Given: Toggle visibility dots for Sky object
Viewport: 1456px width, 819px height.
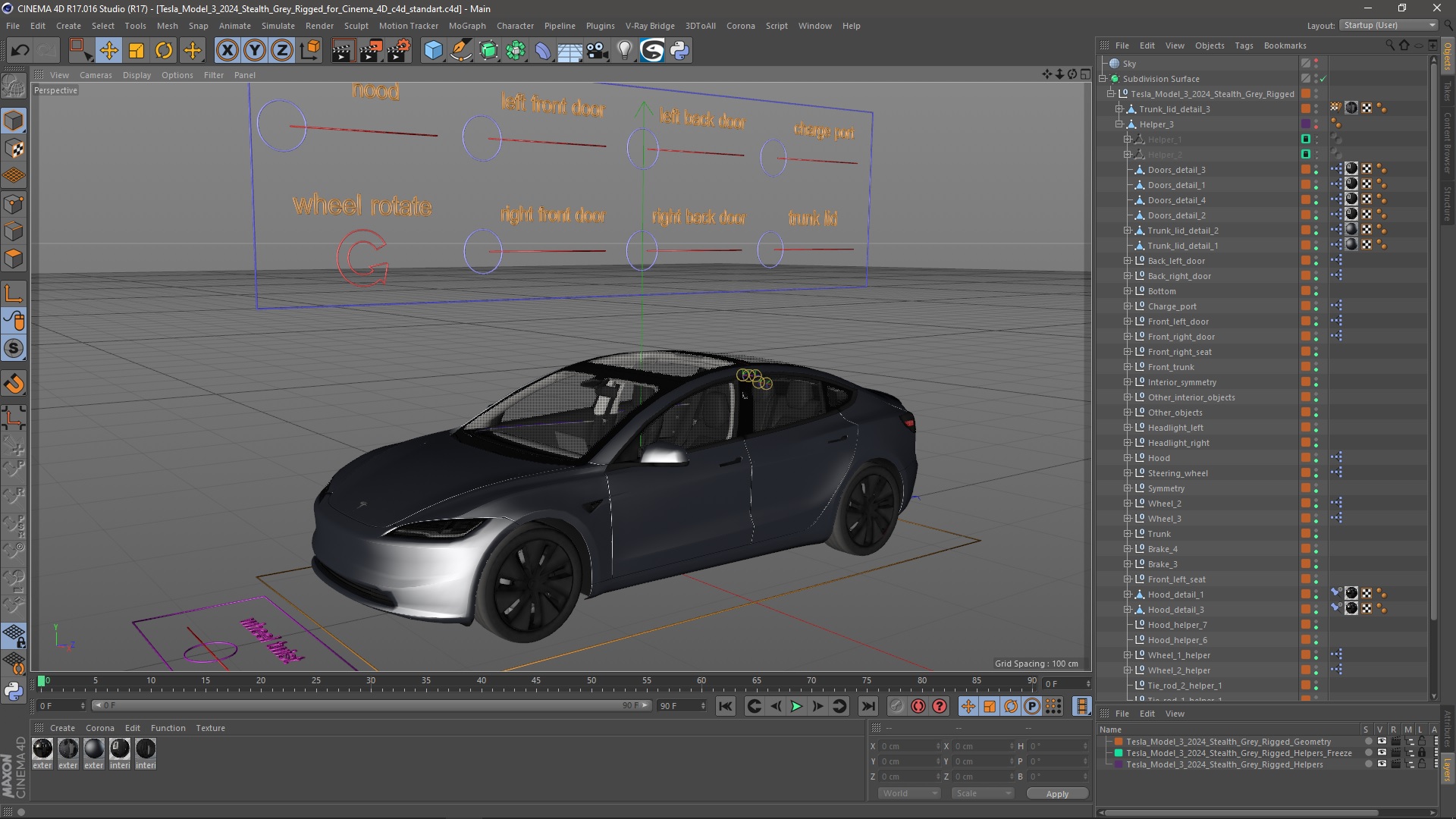Looking at the screenshot, I should click(1316, 64).
